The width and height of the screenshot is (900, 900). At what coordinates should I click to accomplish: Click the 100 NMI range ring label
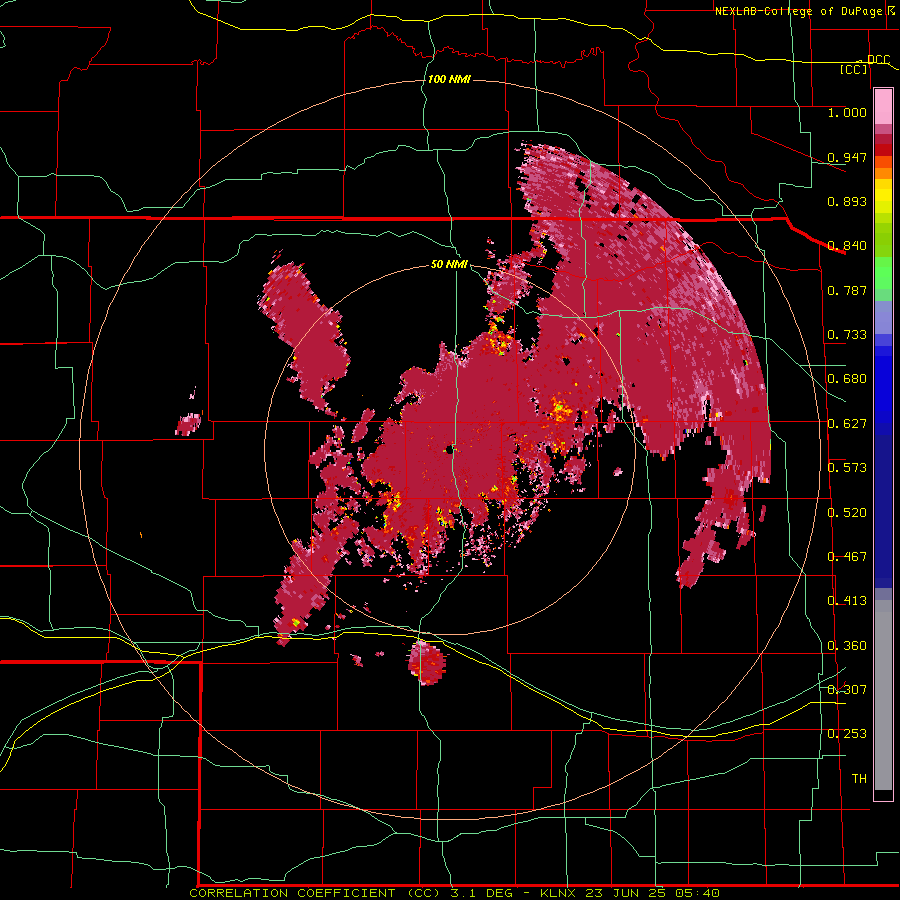[449, 79]
